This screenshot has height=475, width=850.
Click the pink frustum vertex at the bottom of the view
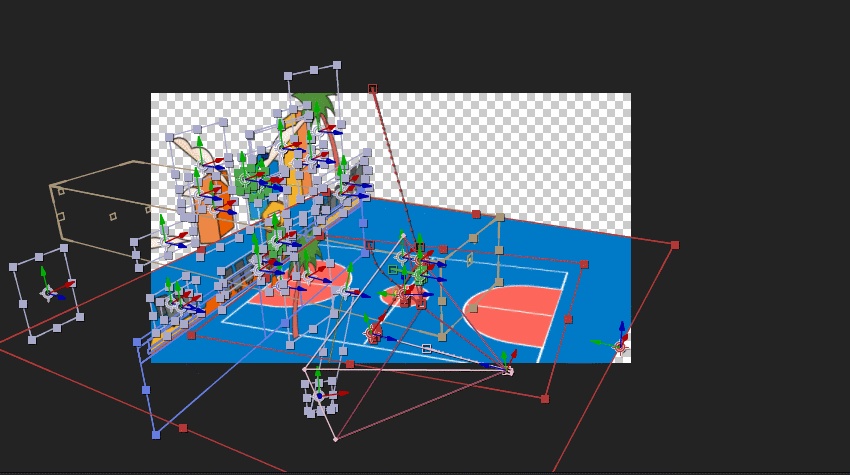[x=336, y=439]
